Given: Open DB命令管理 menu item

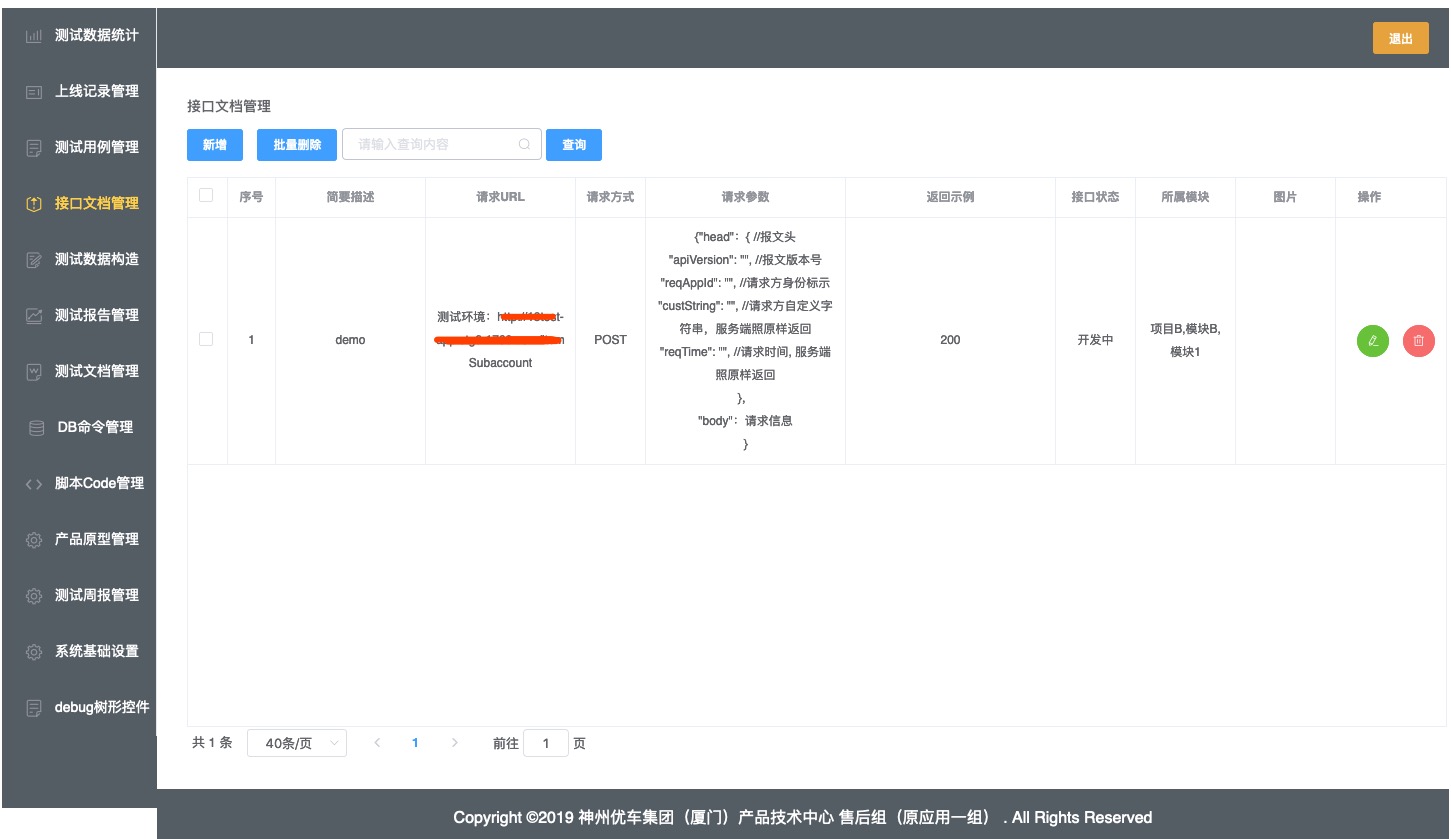Looking at the screenshot, I should [x=79, y=427].
